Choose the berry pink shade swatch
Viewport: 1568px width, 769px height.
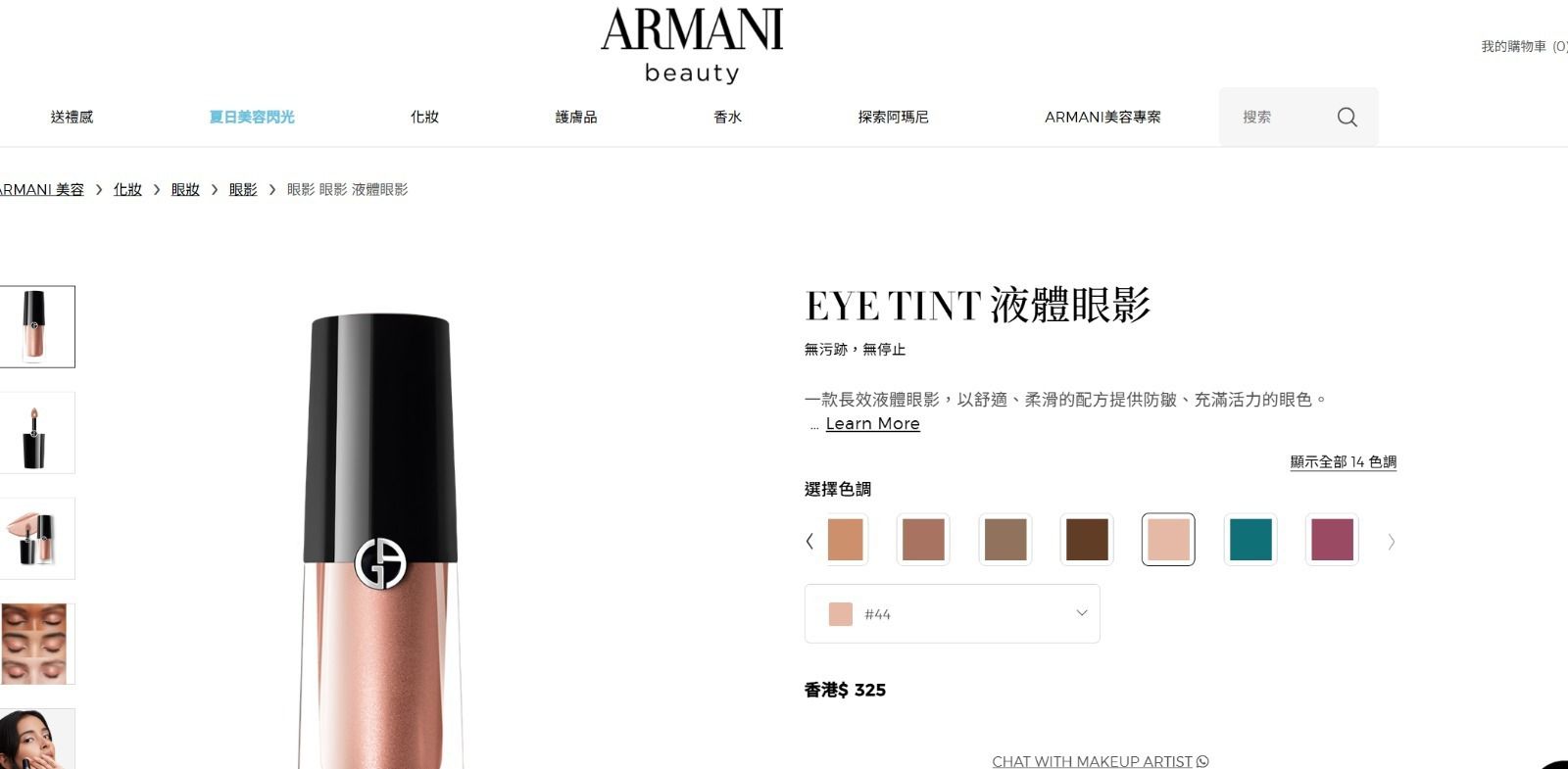[x=1332, y=540]
